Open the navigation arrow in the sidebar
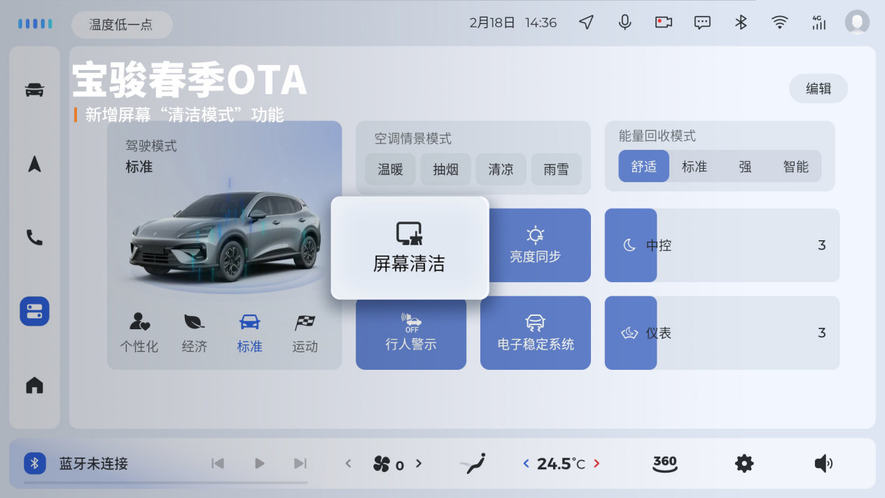Viewport: 885px width, 498px height. (x=34, y=164)
